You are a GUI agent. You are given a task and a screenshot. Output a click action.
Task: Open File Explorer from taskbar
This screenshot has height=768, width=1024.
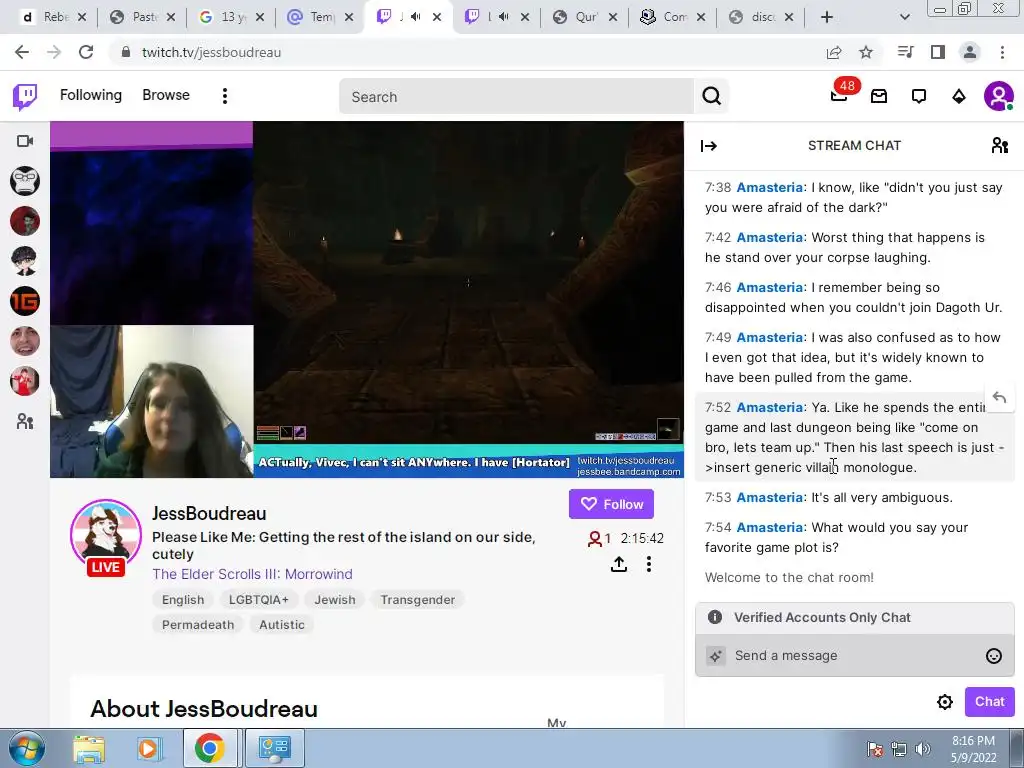coord(89,748)
